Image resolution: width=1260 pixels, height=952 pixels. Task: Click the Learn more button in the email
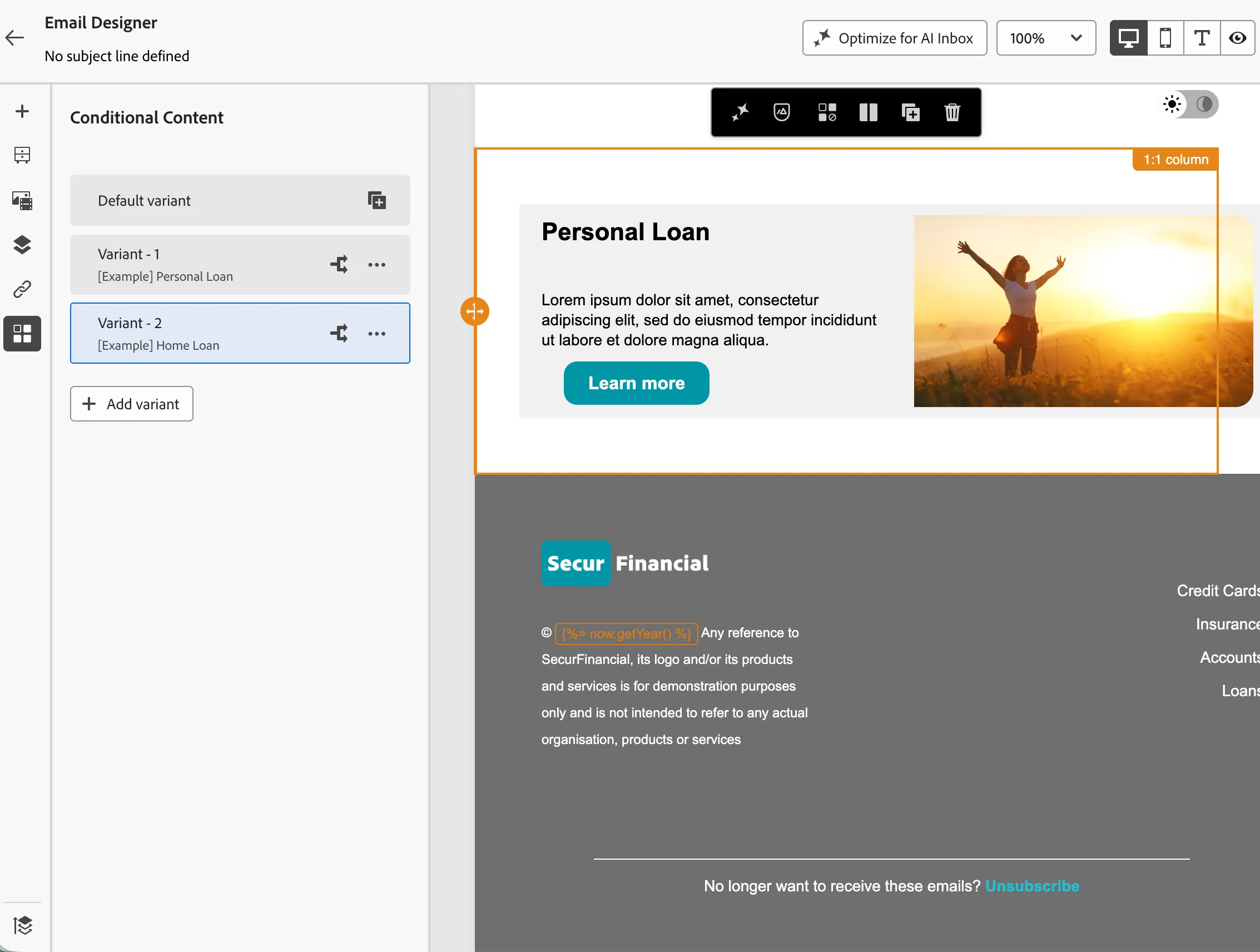pyautogui.click(x=636, y=383)
